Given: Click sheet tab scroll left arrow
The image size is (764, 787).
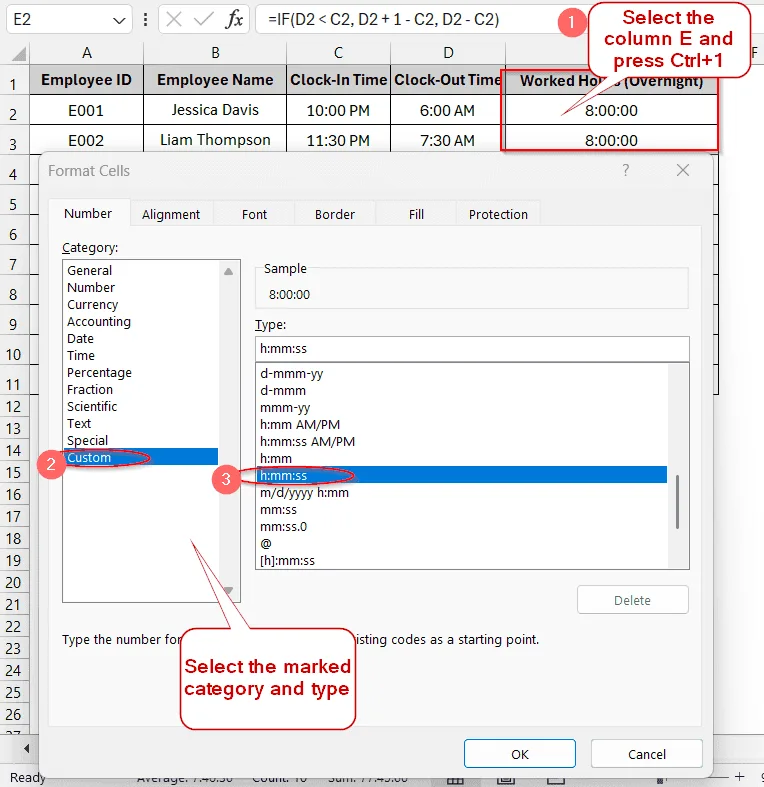Looking at the screenshot, I should (x=26, y=748).
